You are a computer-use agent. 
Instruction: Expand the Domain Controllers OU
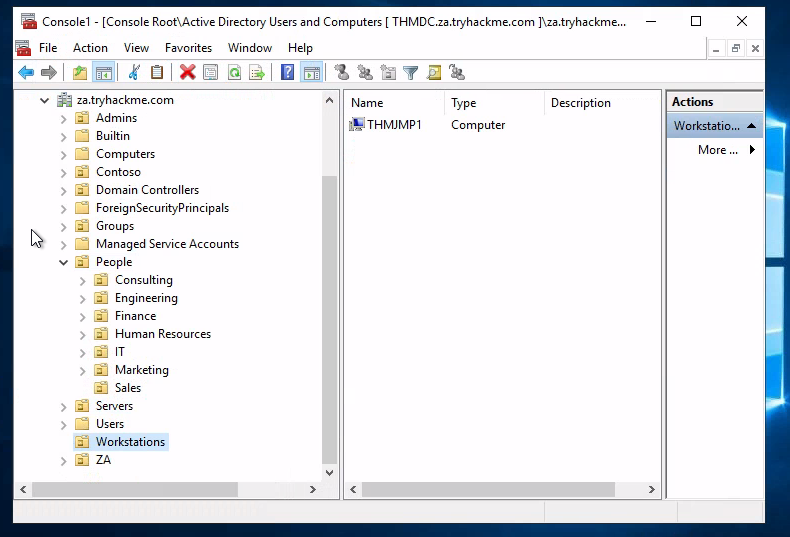pyautogui.click(x=63, y=191)
